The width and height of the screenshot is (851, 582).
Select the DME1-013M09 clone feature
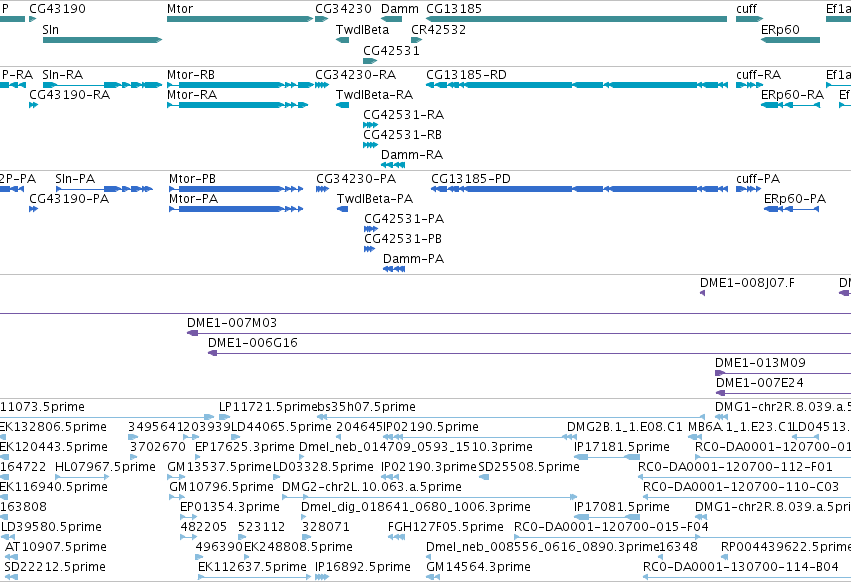tap(783, 373)
